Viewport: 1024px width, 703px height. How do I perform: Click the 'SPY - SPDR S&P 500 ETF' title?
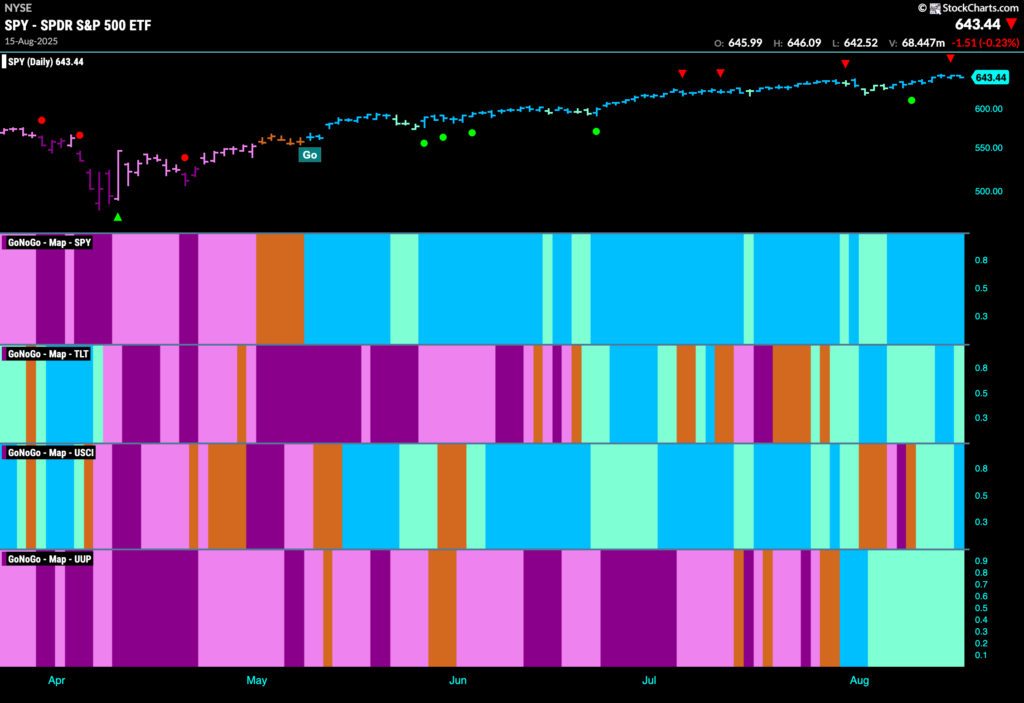pyautogui.click(x=78, y=25)
